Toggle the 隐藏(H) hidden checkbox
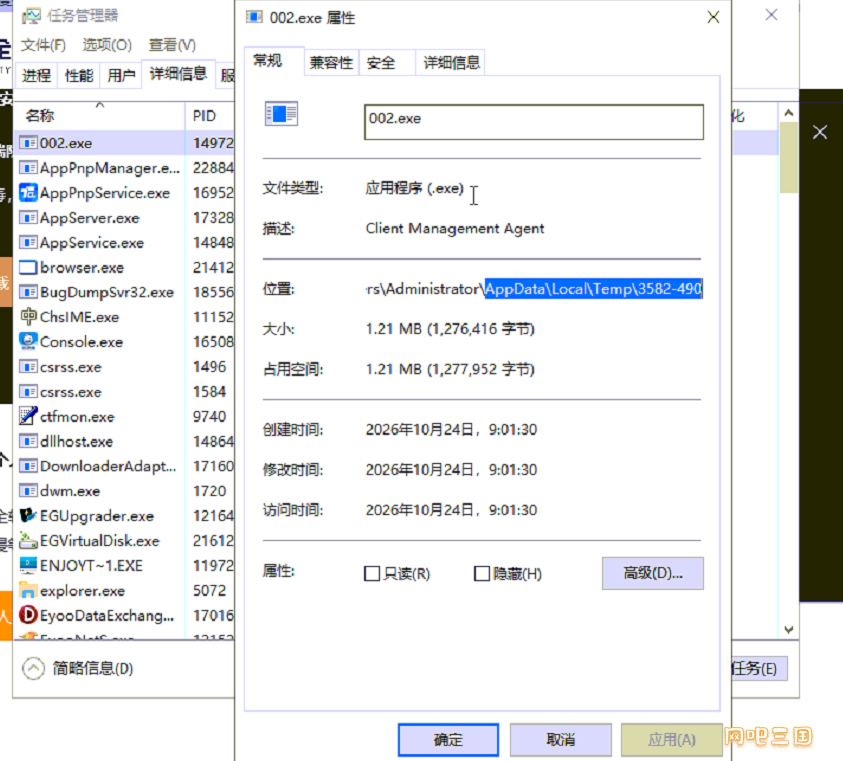Screen dimensions: 843x761 [482, 573]
